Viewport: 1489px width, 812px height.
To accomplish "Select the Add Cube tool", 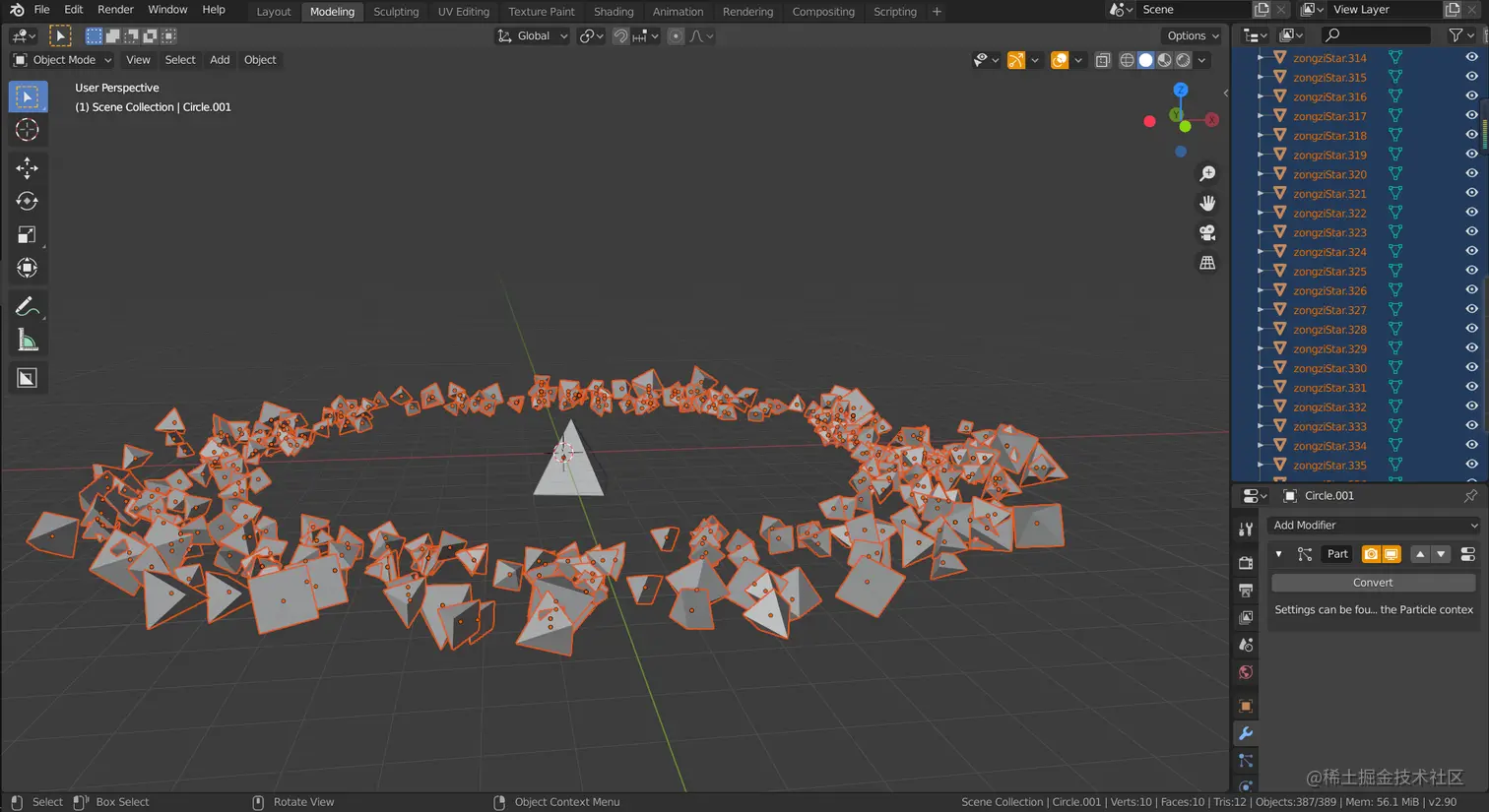I will [28, 378].
